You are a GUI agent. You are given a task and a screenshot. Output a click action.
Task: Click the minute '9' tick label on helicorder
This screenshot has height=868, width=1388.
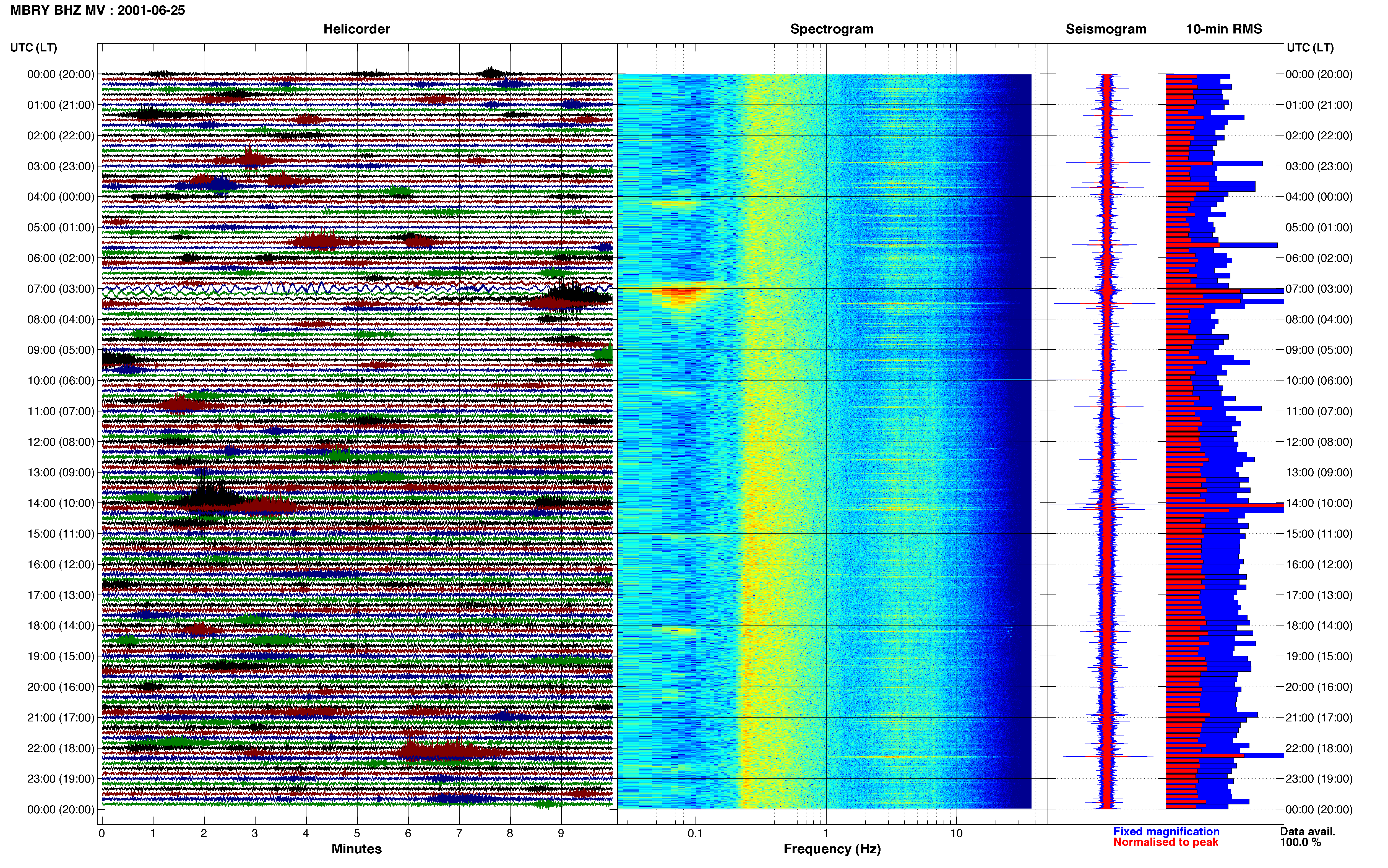(561, 833)
